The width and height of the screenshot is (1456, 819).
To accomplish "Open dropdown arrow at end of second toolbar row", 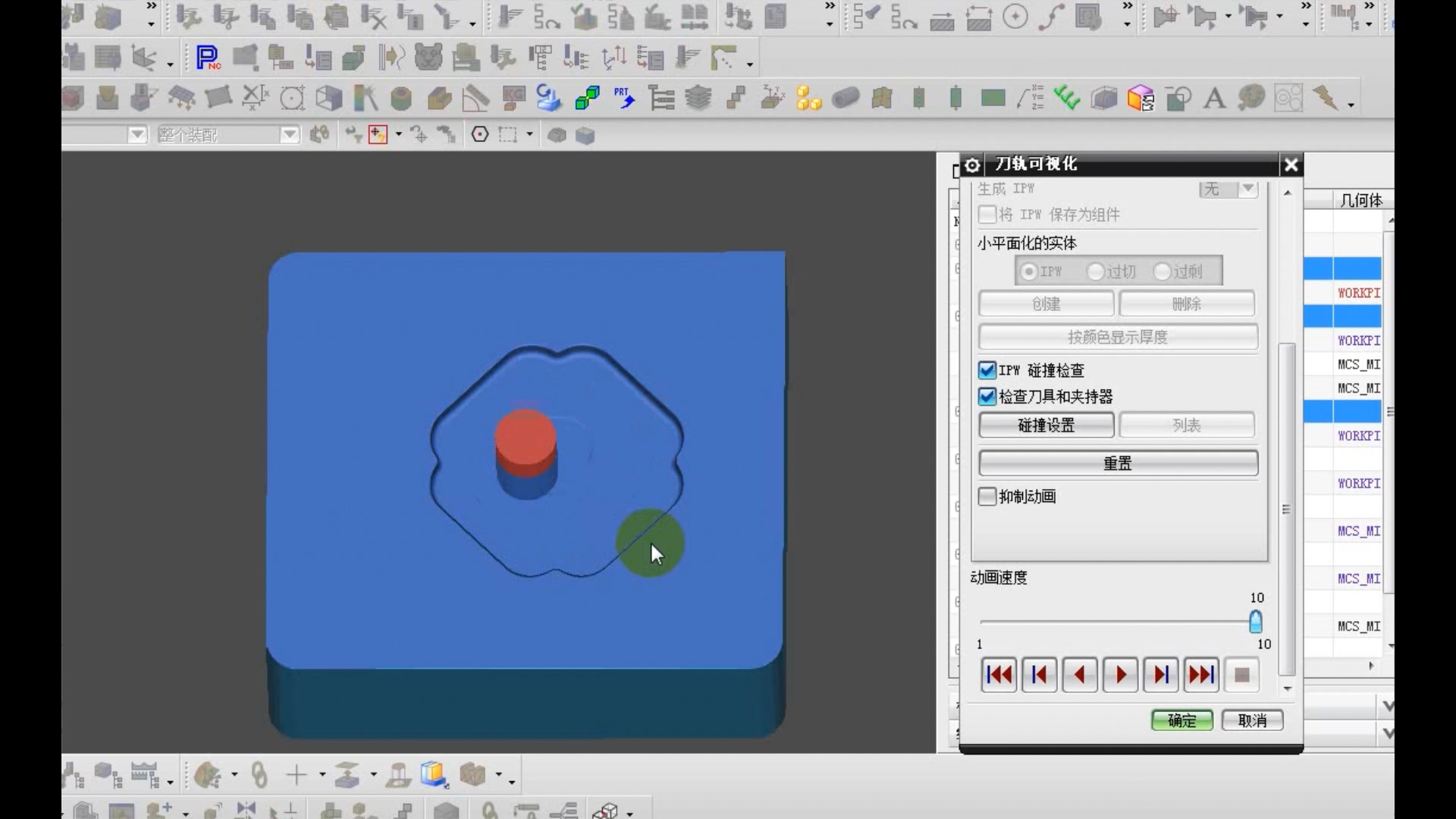I will pos(749,64).
